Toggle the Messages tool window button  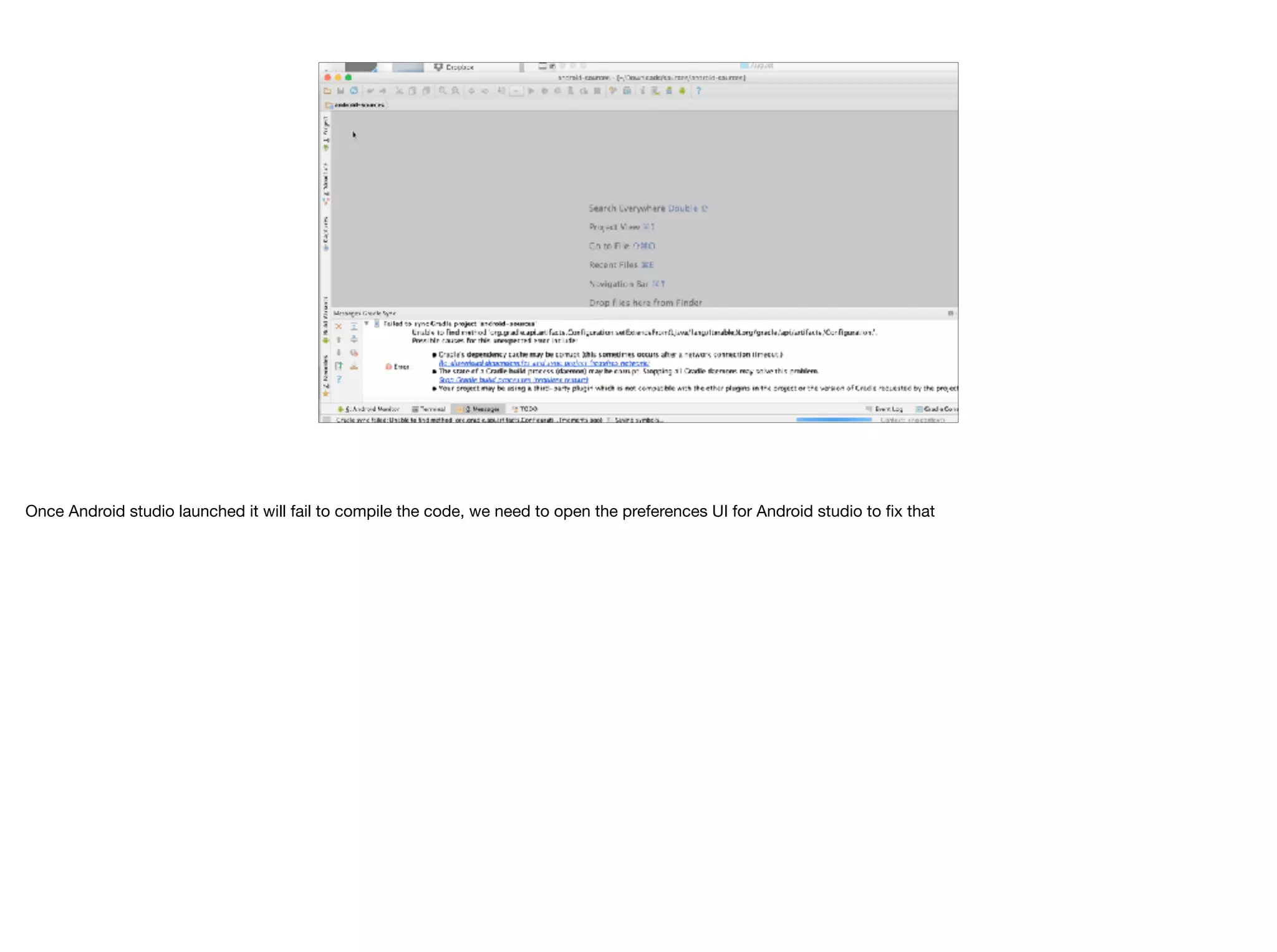pyautogui.click(x=478, y=409)
